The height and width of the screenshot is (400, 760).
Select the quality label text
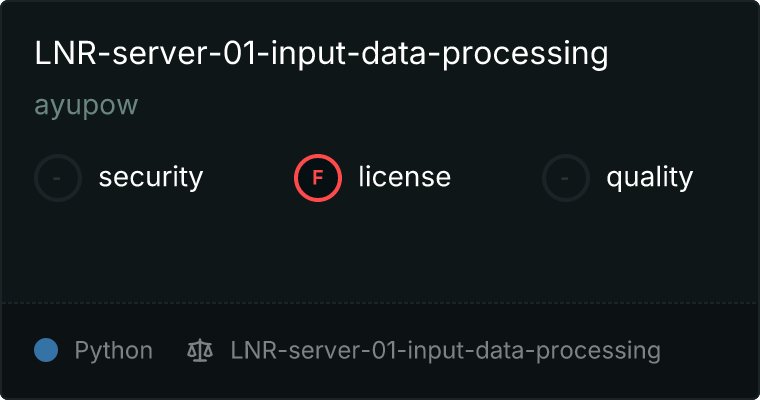tap(649, 178)
